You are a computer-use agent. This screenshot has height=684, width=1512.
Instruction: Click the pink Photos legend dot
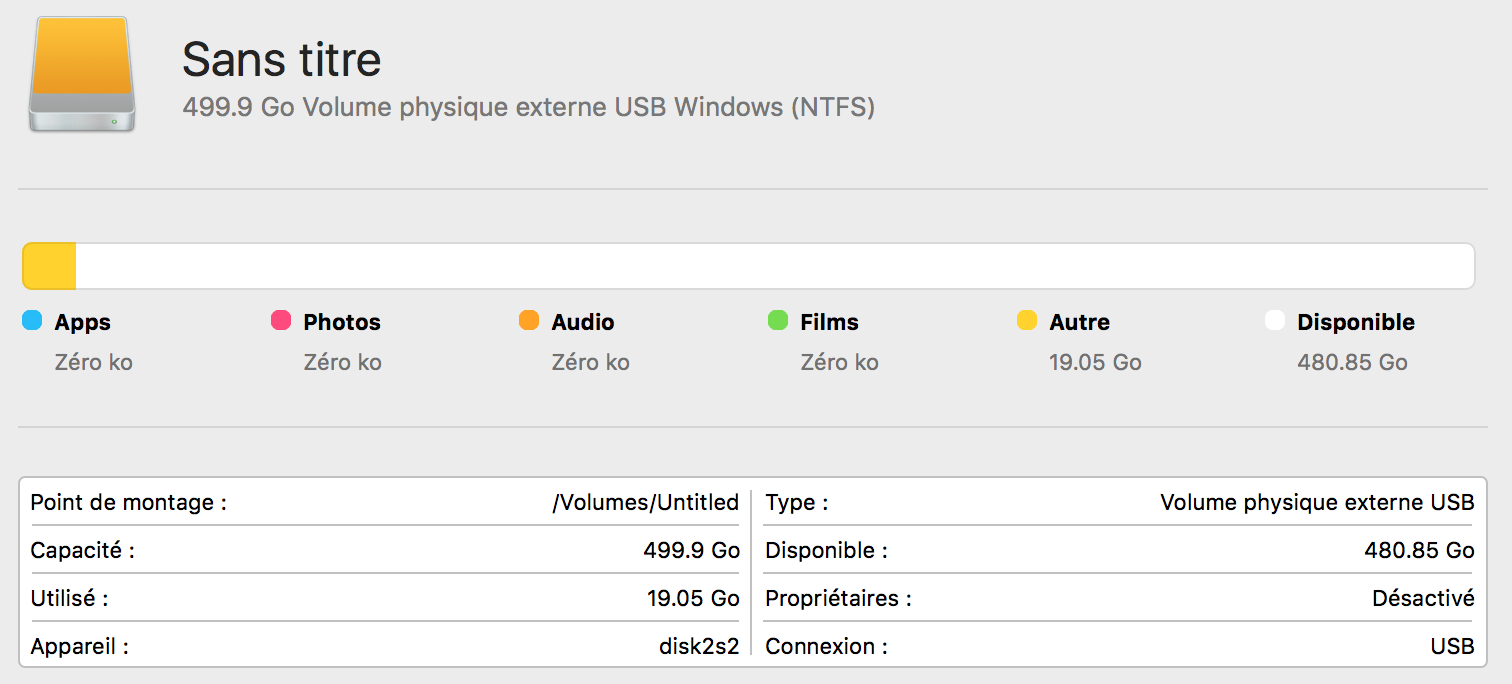[281, 321]
